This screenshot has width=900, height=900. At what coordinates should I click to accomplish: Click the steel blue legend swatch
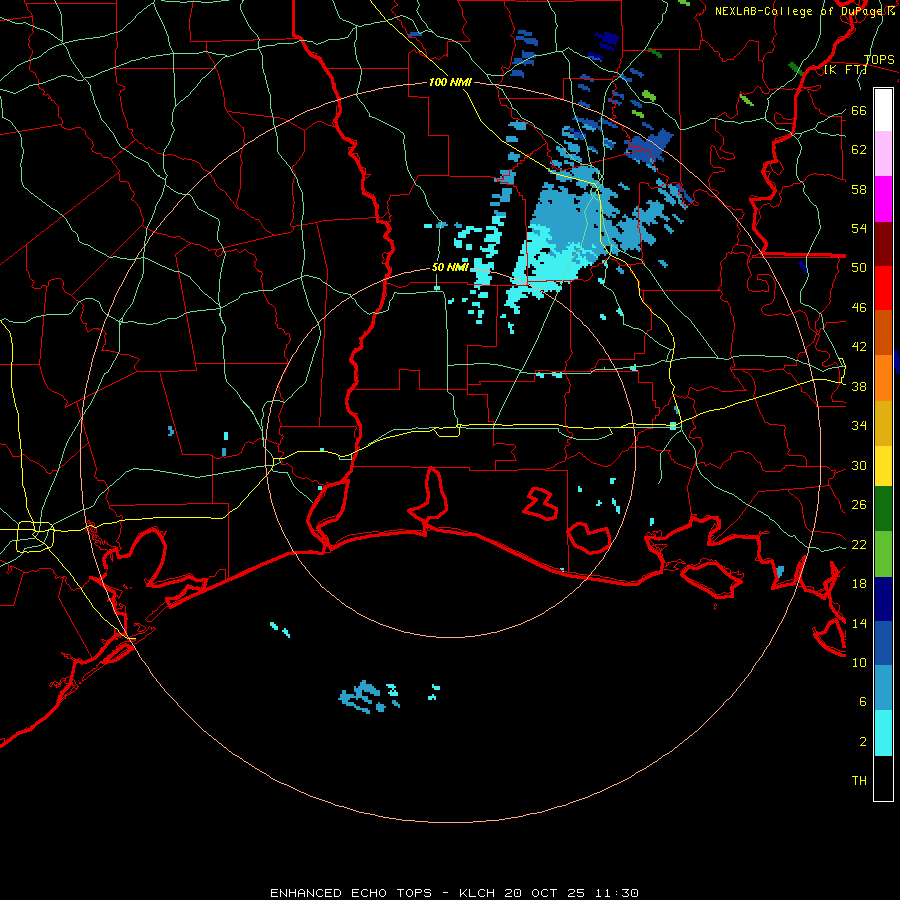(x=883, y=688)
